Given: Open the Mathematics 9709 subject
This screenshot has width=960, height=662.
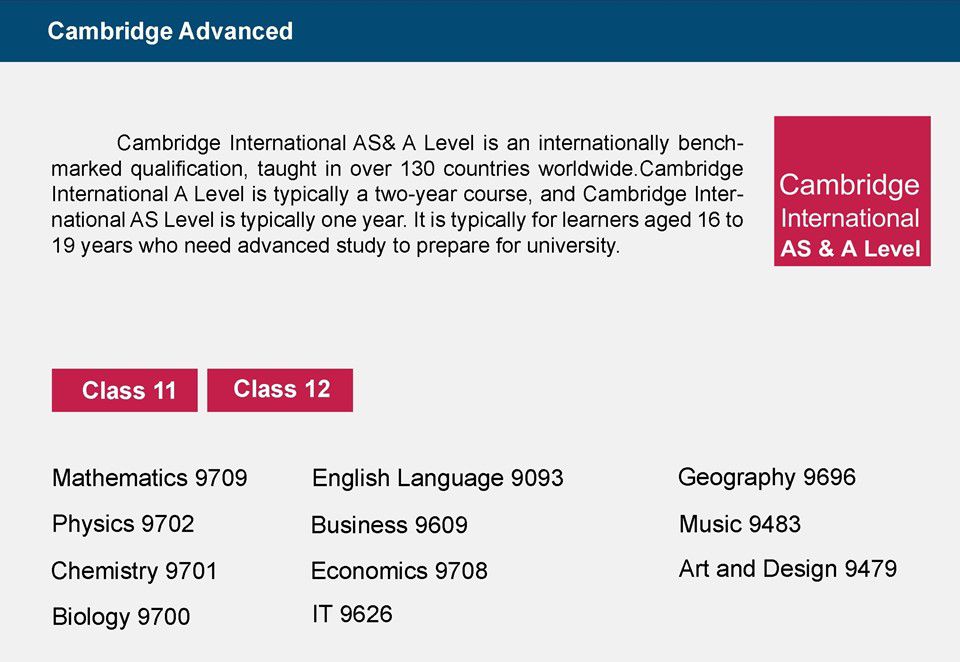Looking at the screenshot, I should click(x=149, y=478).
